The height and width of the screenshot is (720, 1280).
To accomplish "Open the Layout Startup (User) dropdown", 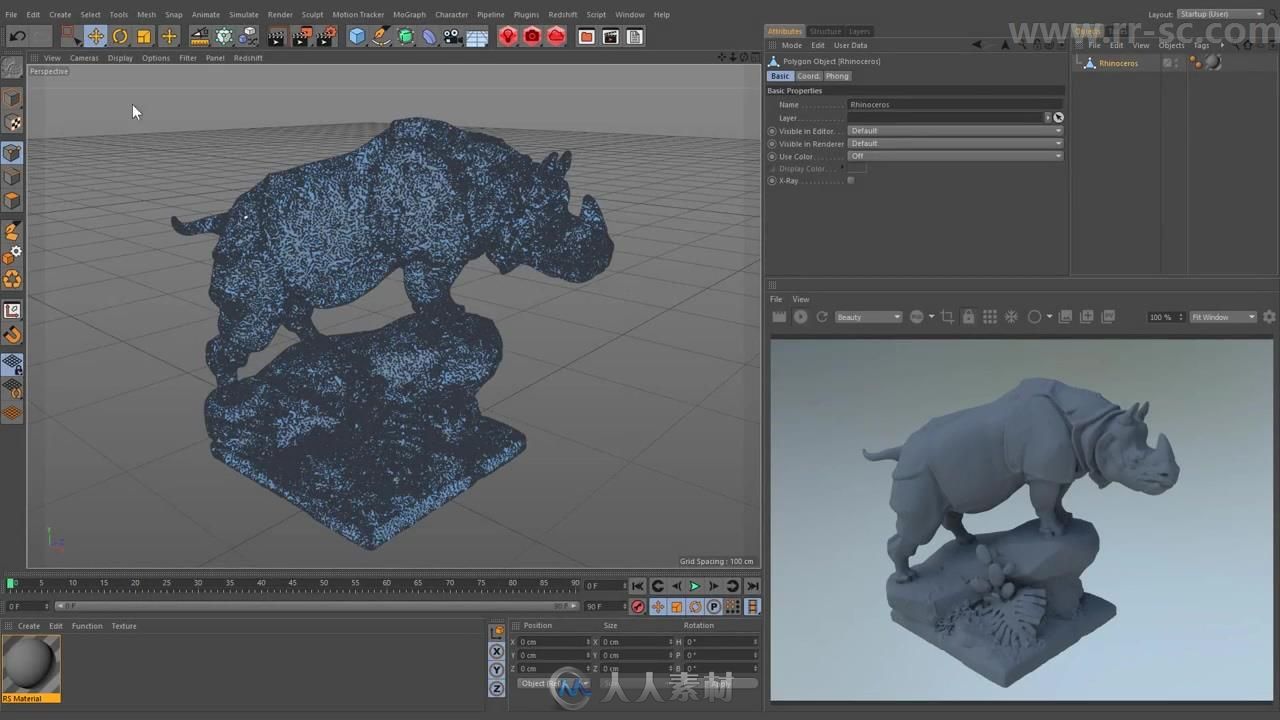I will click(x=1220, y=14).
